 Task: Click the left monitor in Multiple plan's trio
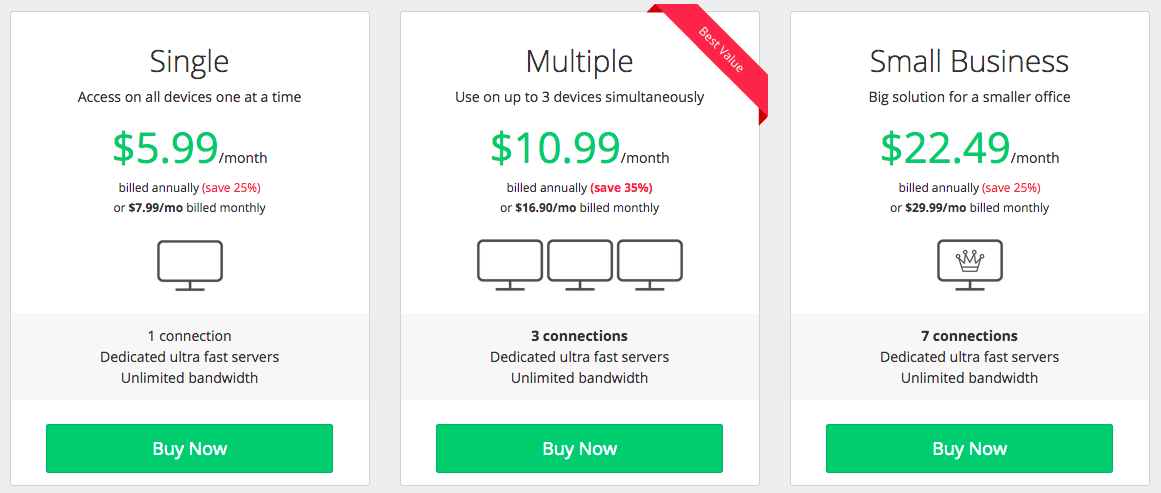point(509,265)
